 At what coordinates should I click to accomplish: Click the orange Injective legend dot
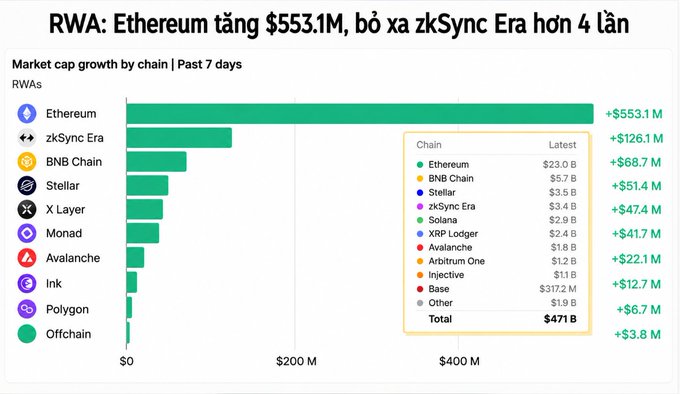pyautogui.click(x=420, y=275)
